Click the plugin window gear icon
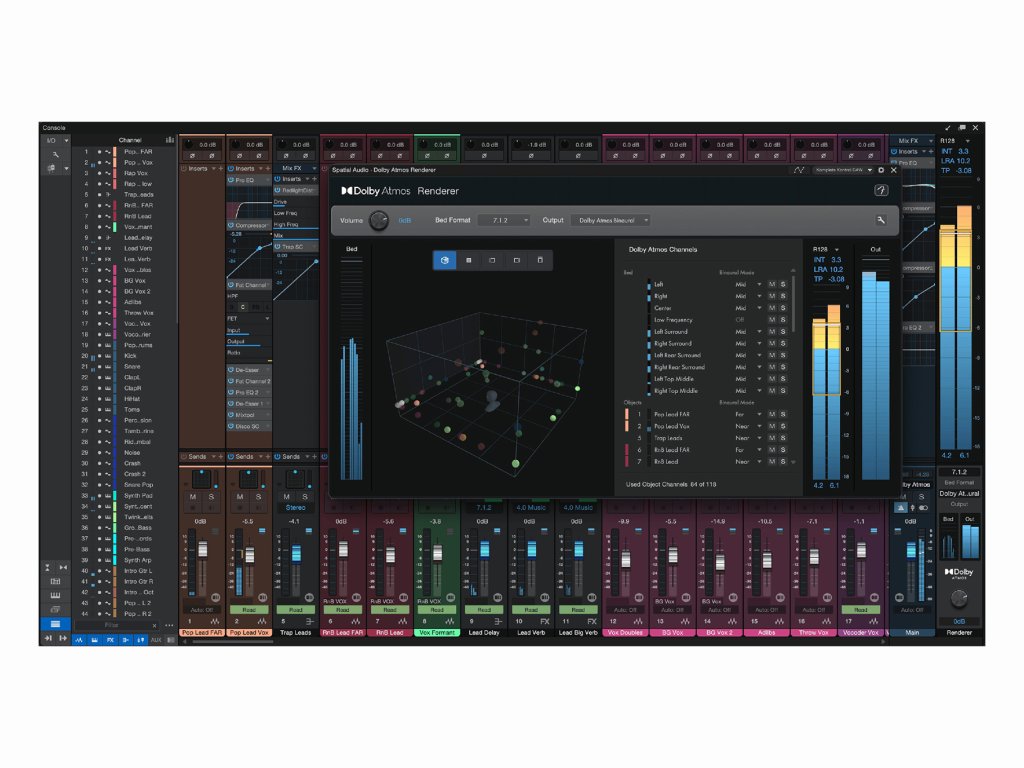This screenshot has width=1024, height=768. click(x=881, y=170)
